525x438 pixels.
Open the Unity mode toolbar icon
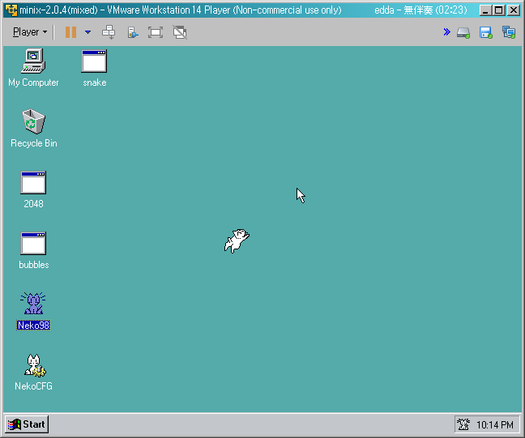tap(133, 33)
